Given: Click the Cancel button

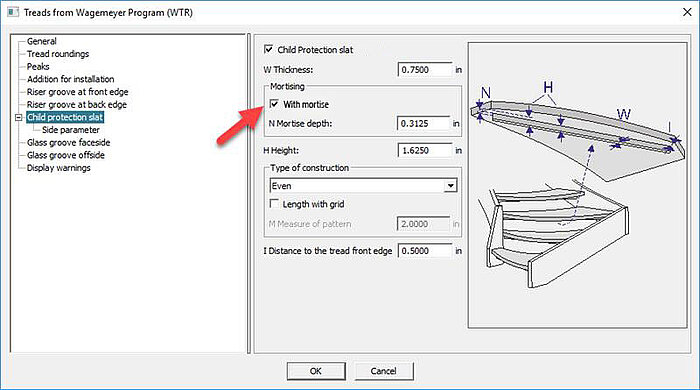Looking at the screenshot, I should (x=383, y=371).
